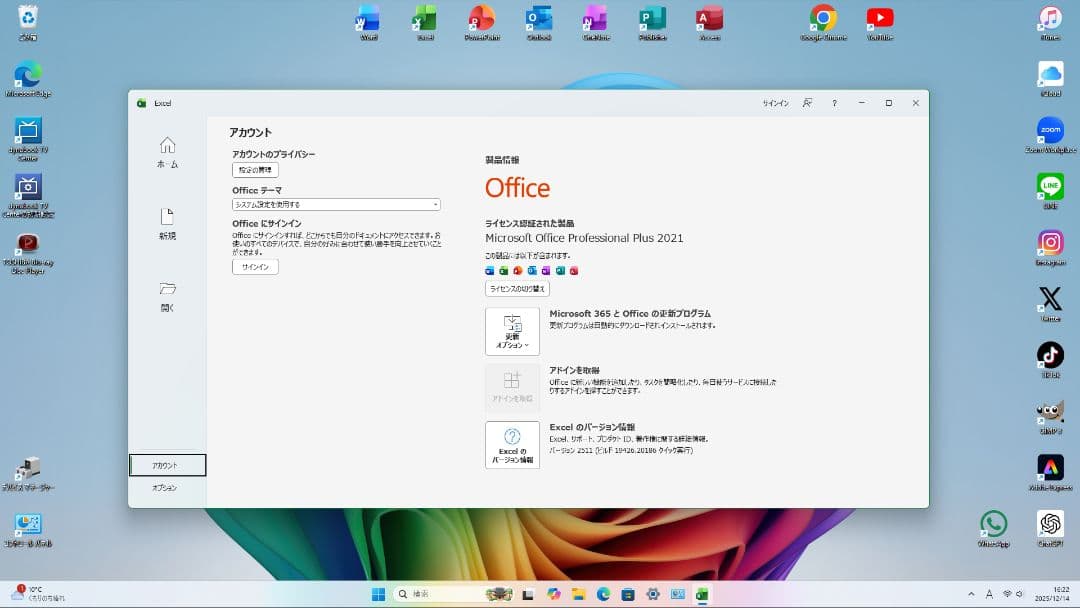Open the オプション sidebar entry

click(167, 488)
